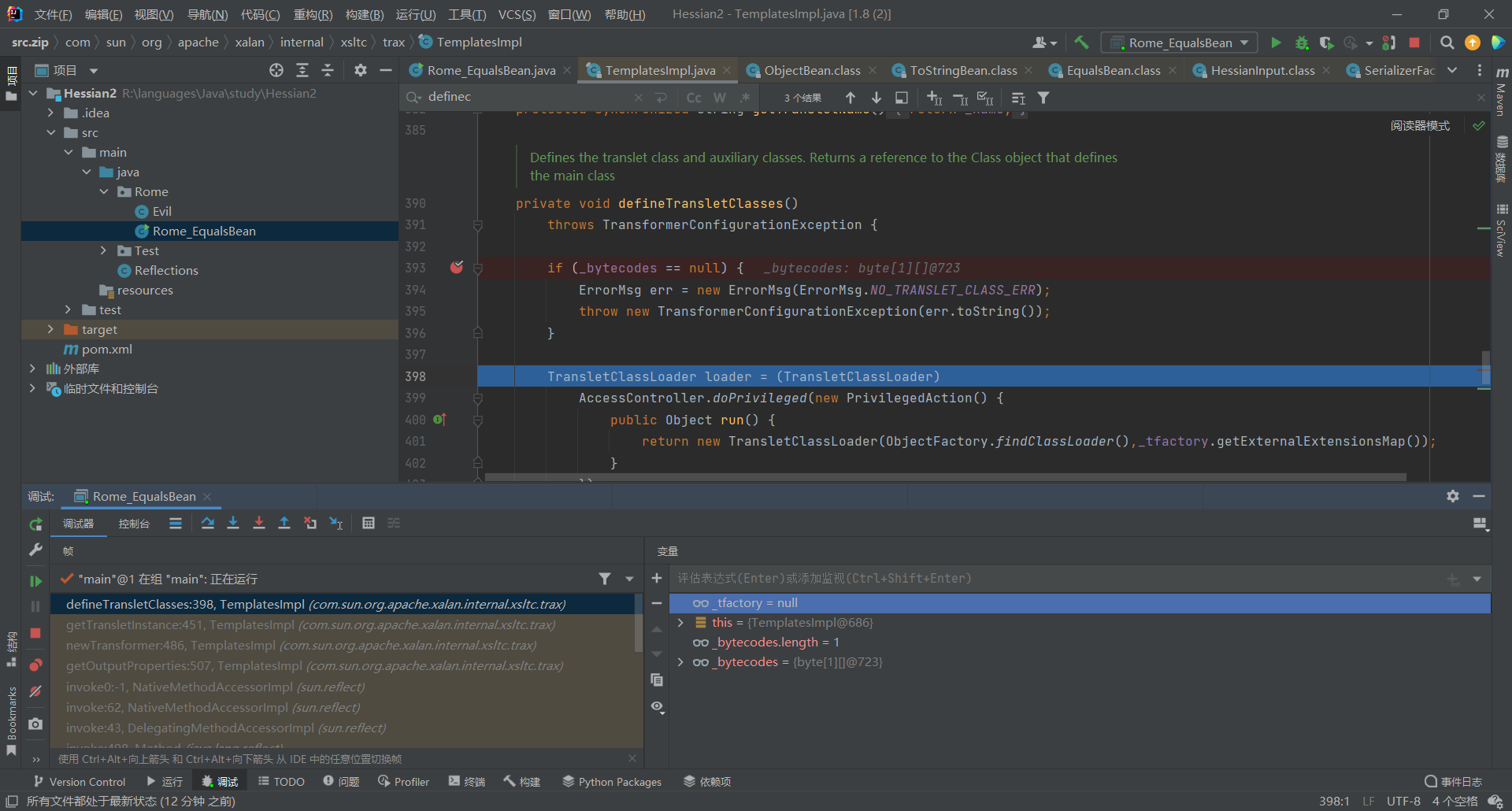Click the Build hammer icon
The width and height of the screenshot is (1512, 811).
click(x=1081, y=43)
